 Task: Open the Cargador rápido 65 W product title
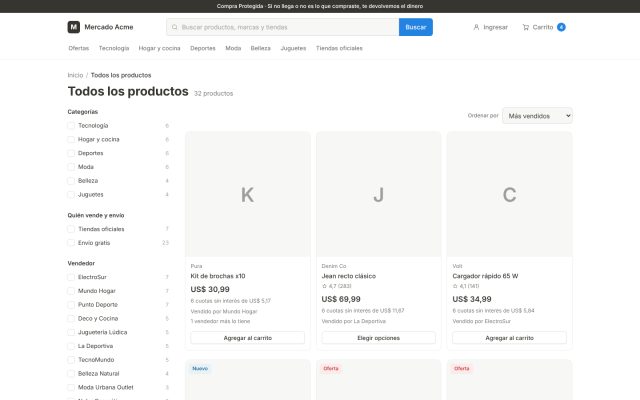click(x=485, y=276)
